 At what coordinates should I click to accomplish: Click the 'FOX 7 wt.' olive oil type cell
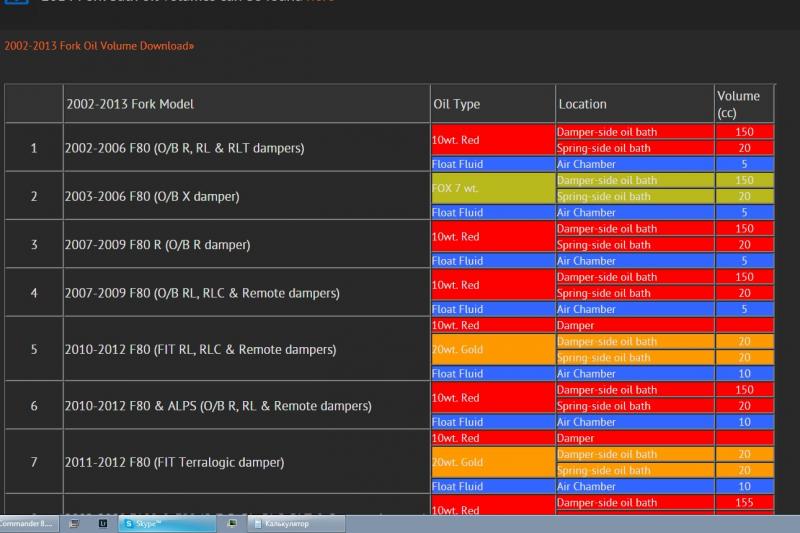493,188
